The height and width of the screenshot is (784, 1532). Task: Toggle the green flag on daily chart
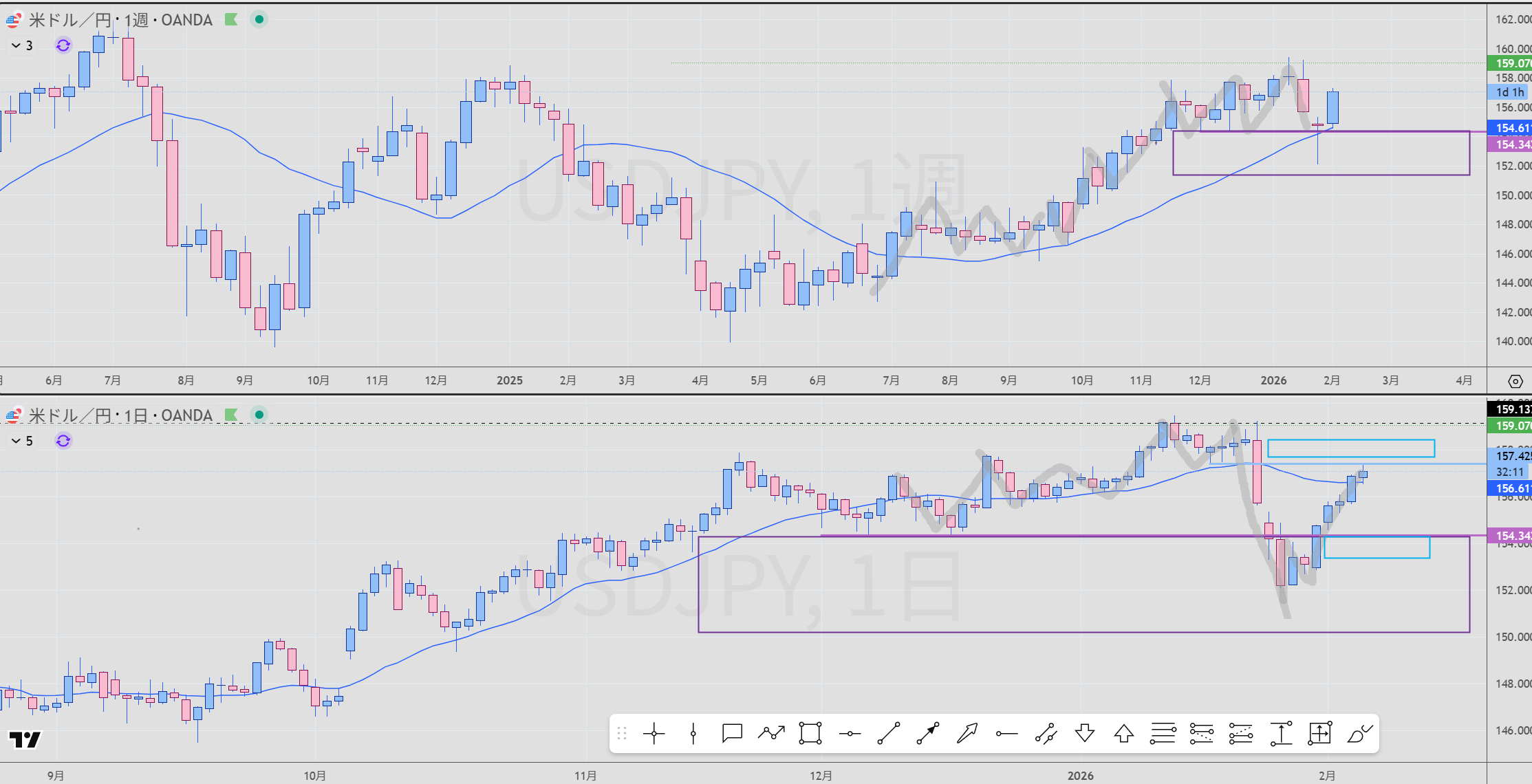pos(231,415)
